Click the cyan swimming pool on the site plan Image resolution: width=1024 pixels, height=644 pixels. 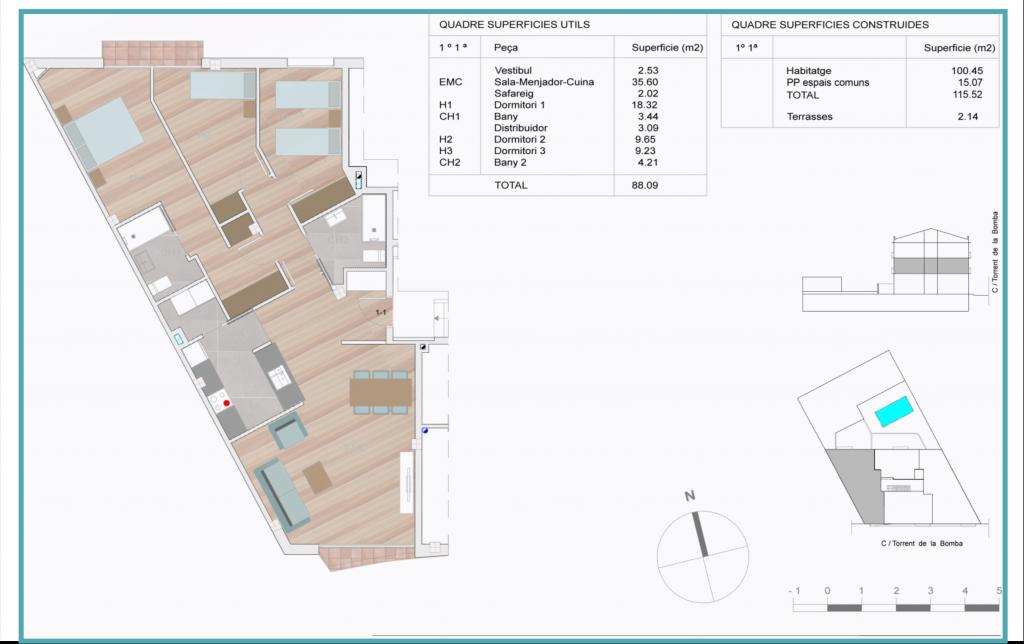pos(894,412)
